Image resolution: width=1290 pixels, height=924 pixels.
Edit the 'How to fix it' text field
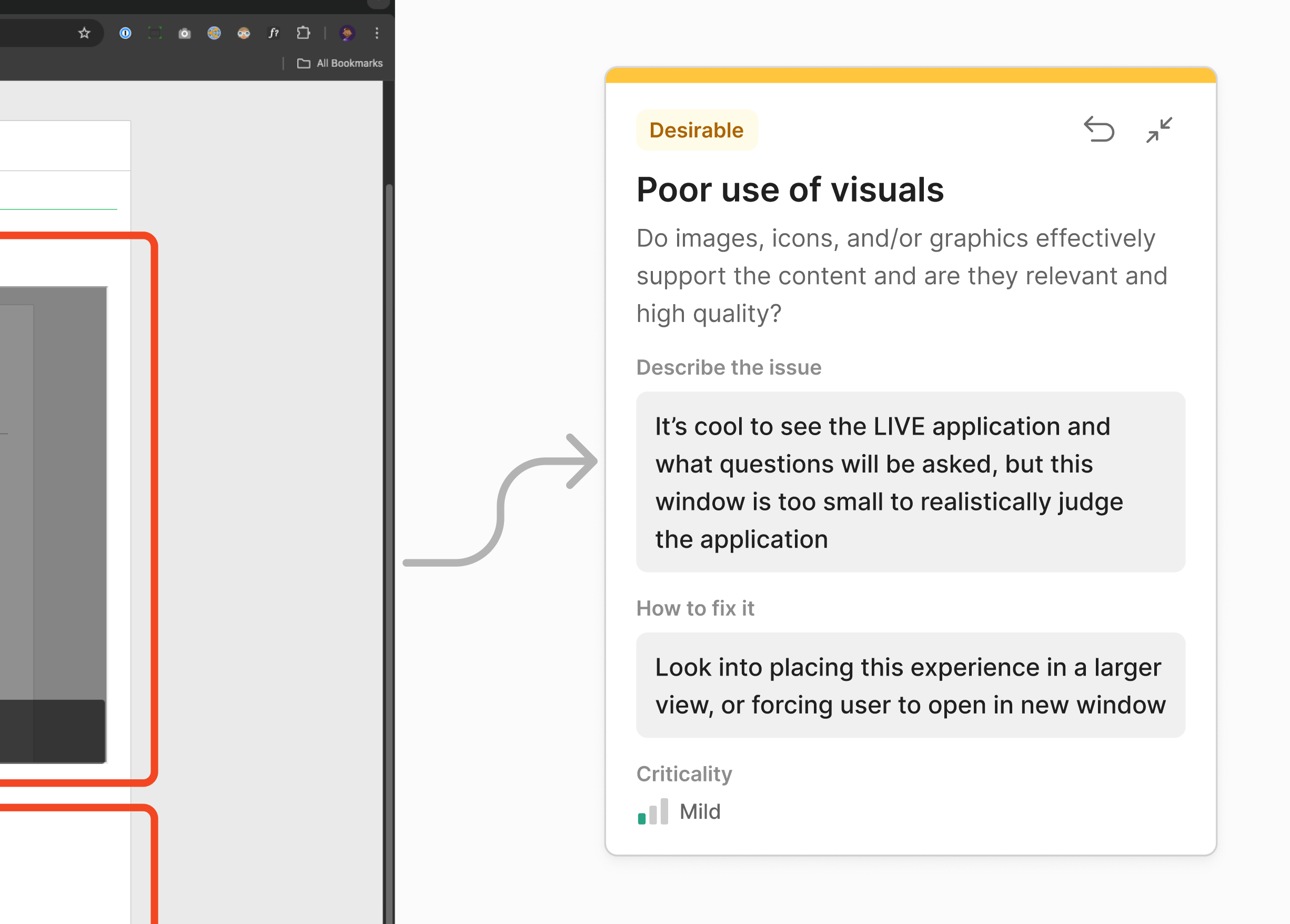(911, 685)
